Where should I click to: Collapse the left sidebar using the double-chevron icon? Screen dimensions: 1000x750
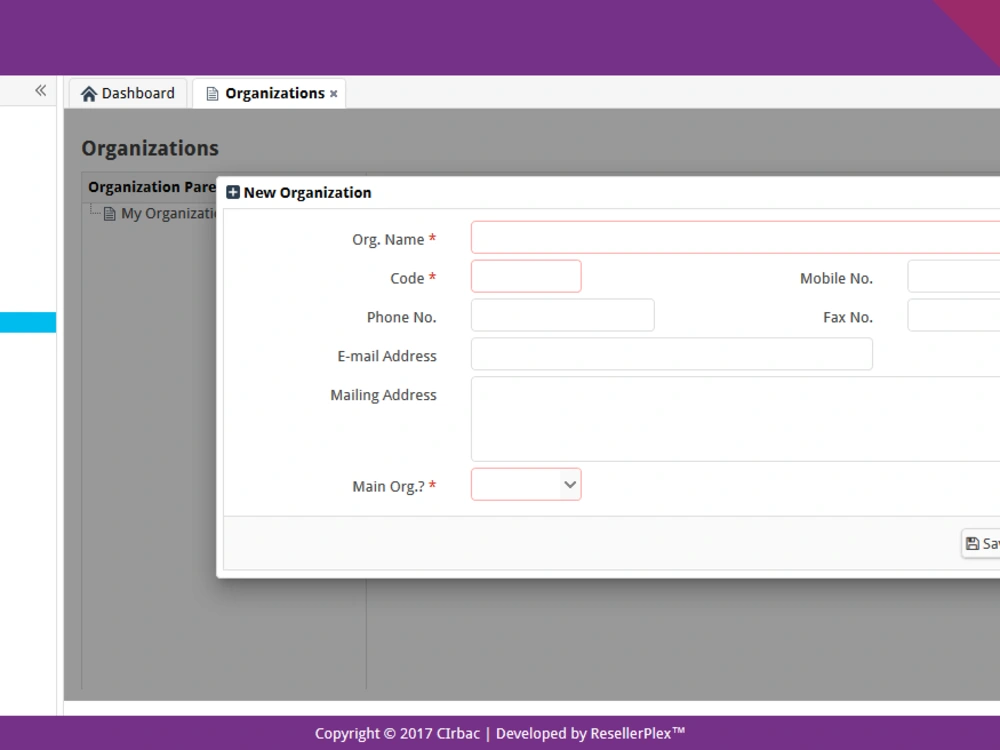point(41,90)
